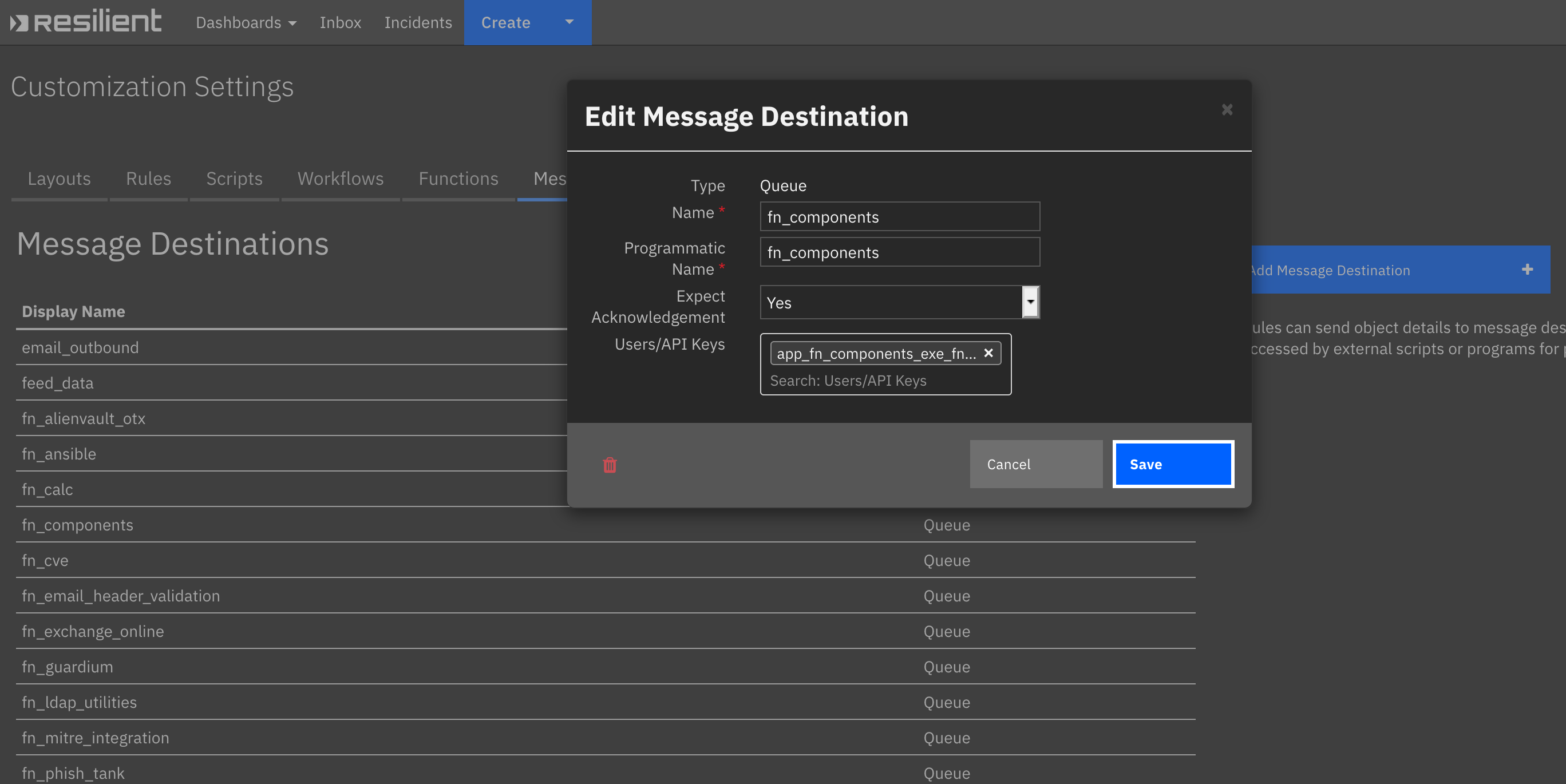Expand the Dashboards menu
1566x784 pixels.
[246, 22]
